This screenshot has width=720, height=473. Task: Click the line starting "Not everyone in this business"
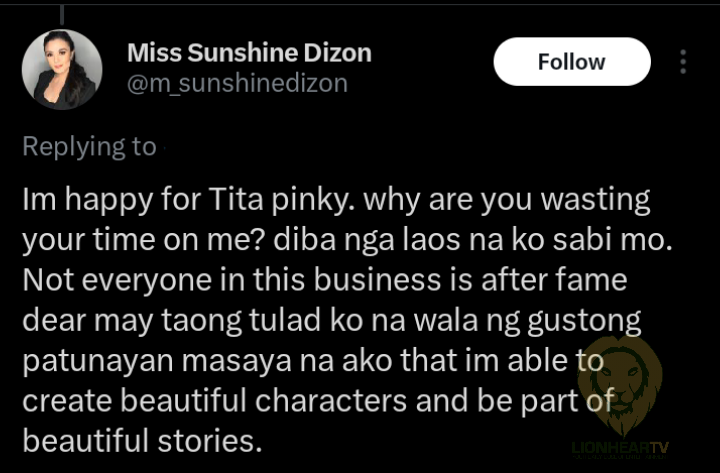(x=324, y=281)
